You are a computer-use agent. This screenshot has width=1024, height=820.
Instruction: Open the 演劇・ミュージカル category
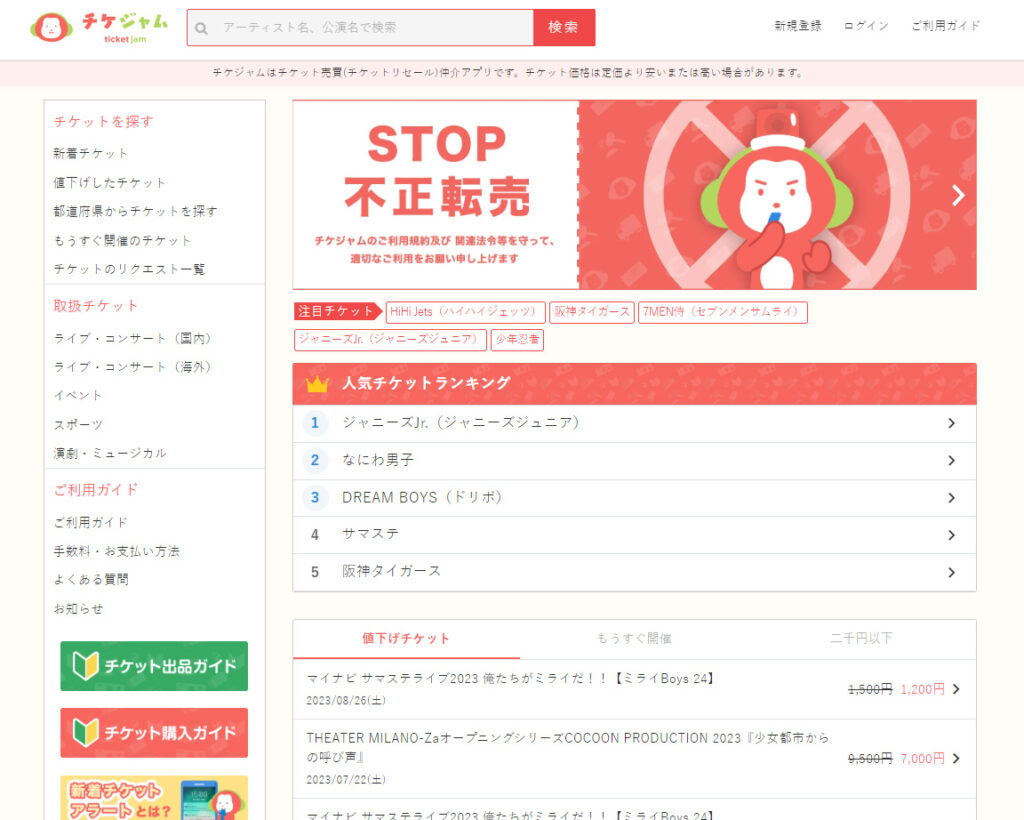click(x=110, y=453)
